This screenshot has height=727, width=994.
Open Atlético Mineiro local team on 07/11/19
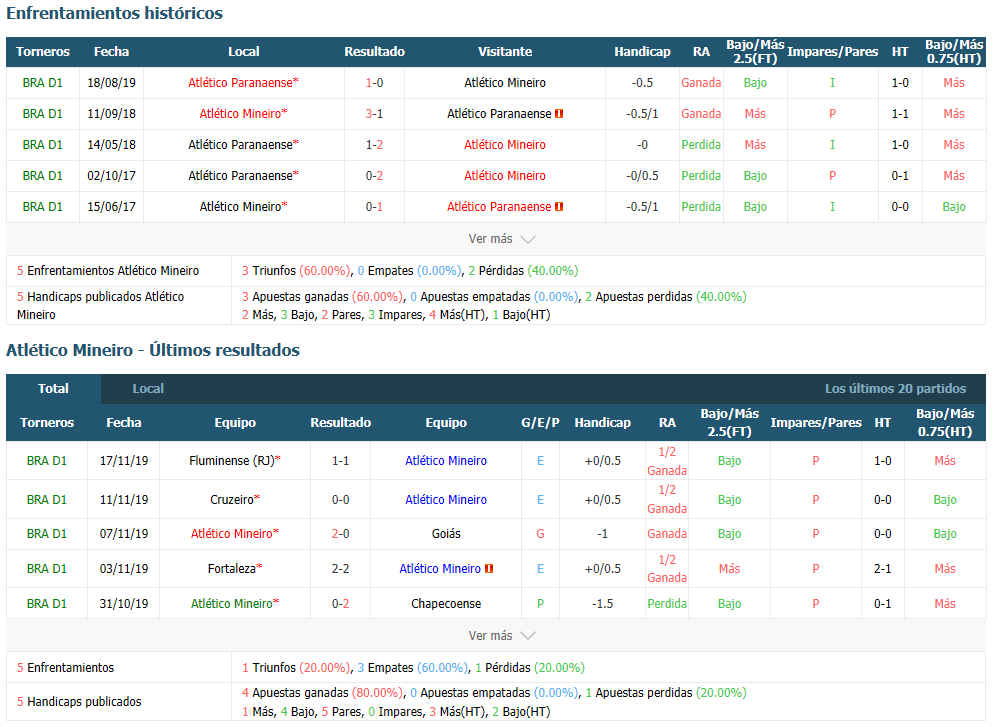[x=235, y=534]
